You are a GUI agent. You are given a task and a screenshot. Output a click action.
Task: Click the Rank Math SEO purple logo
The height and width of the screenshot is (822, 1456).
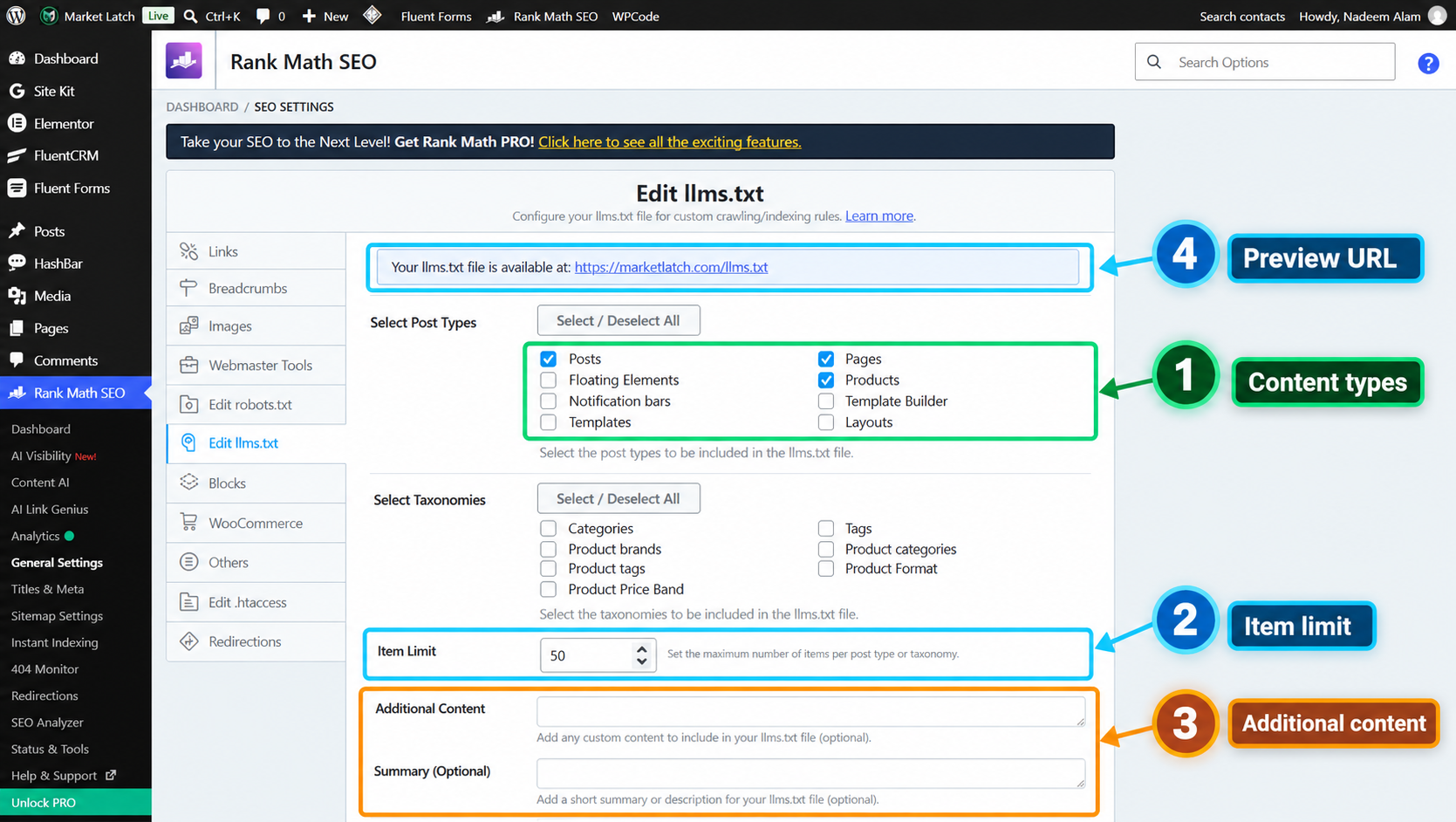click(184, 61)
